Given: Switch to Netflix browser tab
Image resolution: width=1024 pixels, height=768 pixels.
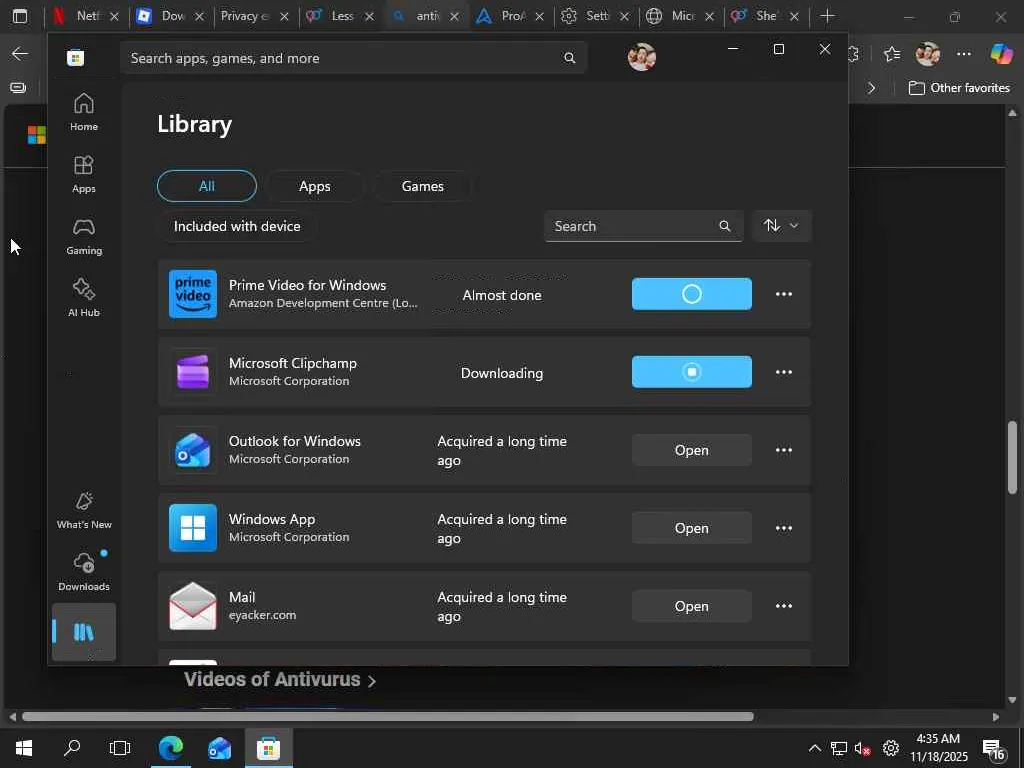Looking at the screenshot, I should click(84, 16).
